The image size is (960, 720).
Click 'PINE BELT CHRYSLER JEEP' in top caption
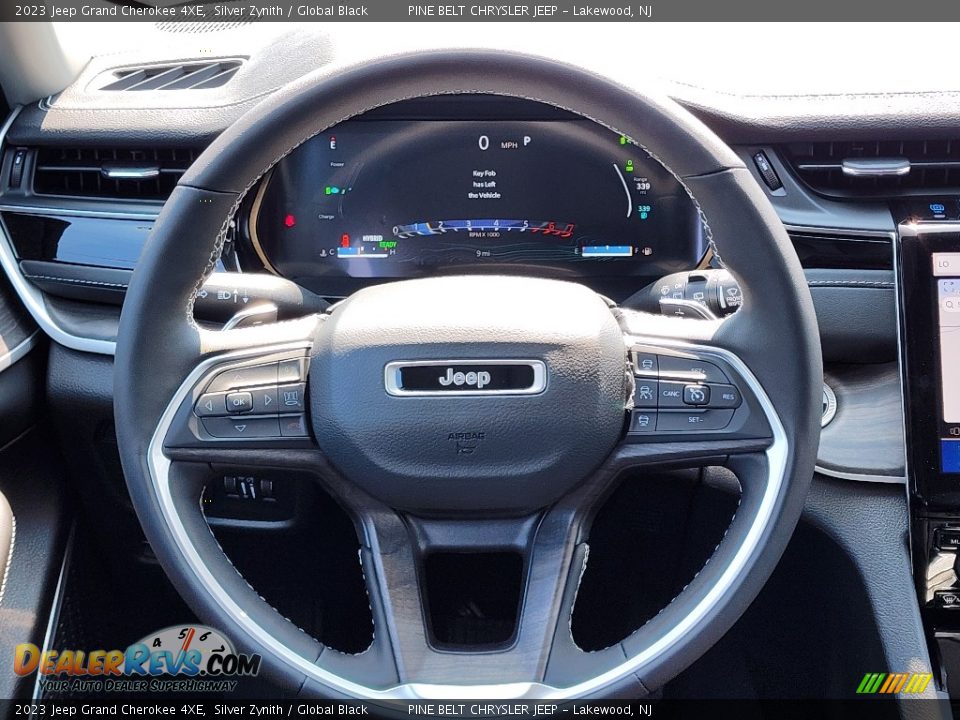(482, 10)
